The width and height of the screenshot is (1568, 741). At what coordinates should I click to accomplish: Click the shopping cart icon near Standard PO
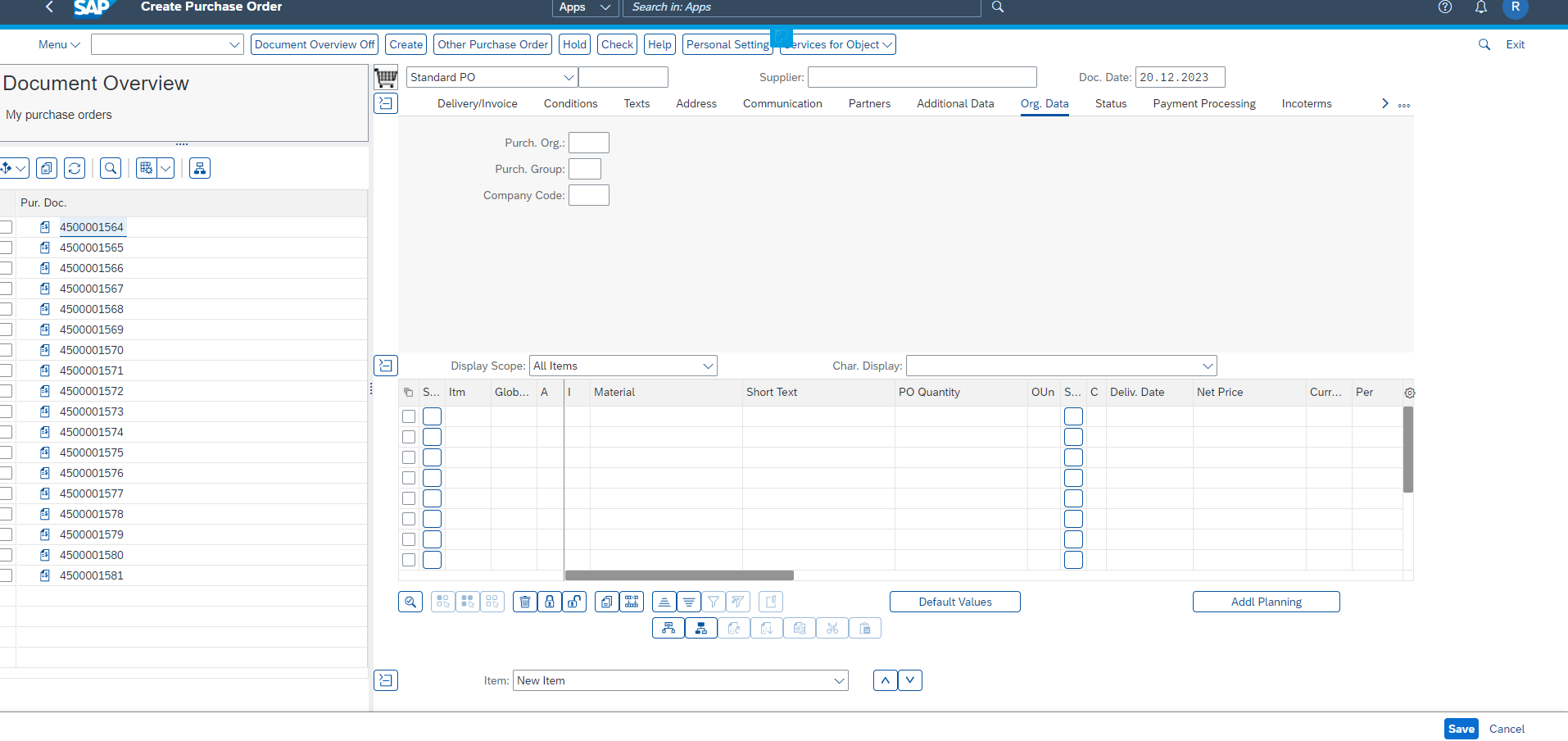(x=386, y=76)
